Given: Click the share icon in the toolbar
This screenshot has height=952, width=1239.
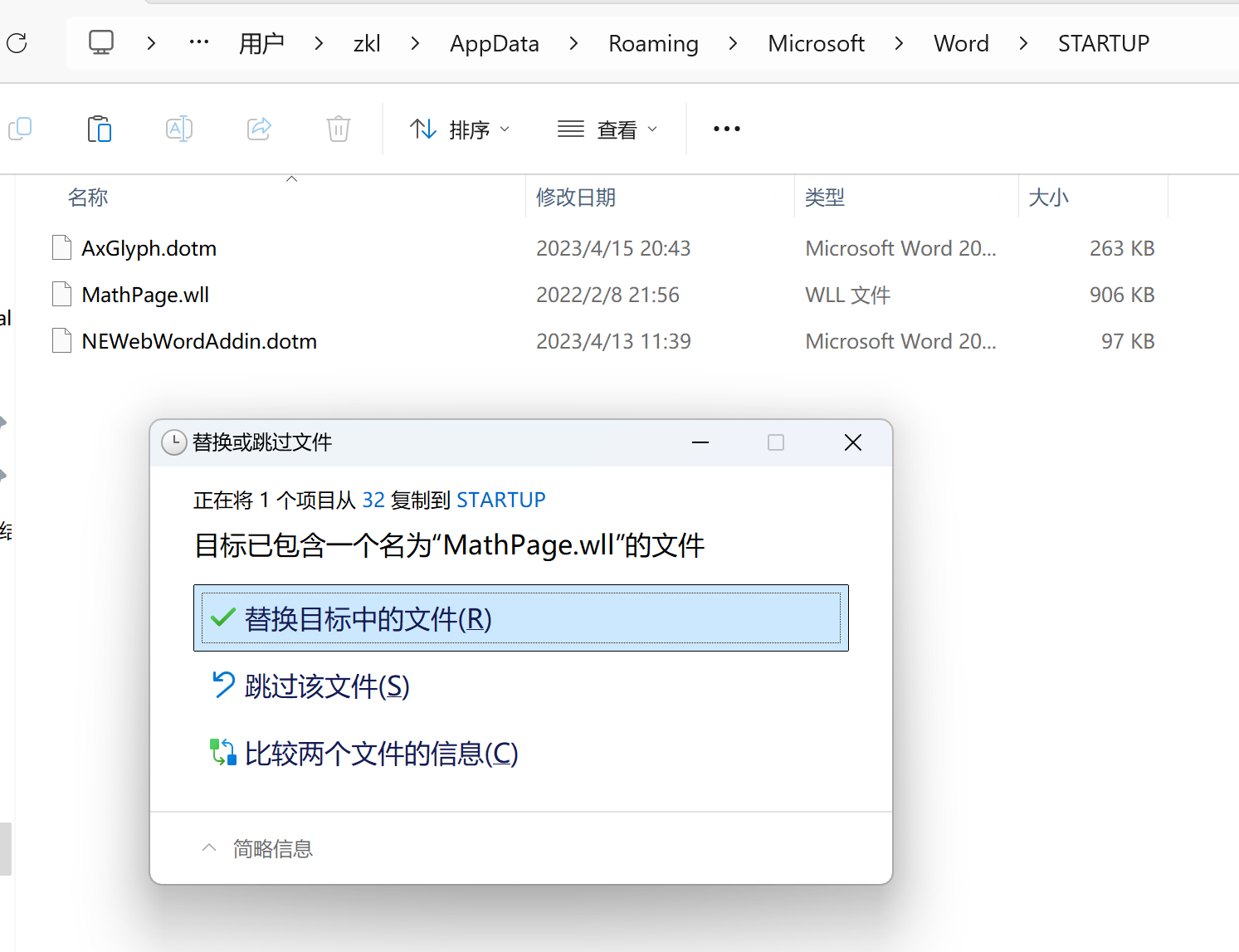Looking at the screenshot, I should click(x=259, y=129).
